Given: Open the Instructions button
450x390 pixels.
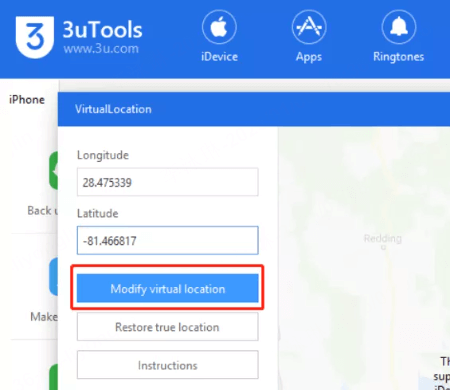Looking at the screenshot, I should (x=167, y=365).
